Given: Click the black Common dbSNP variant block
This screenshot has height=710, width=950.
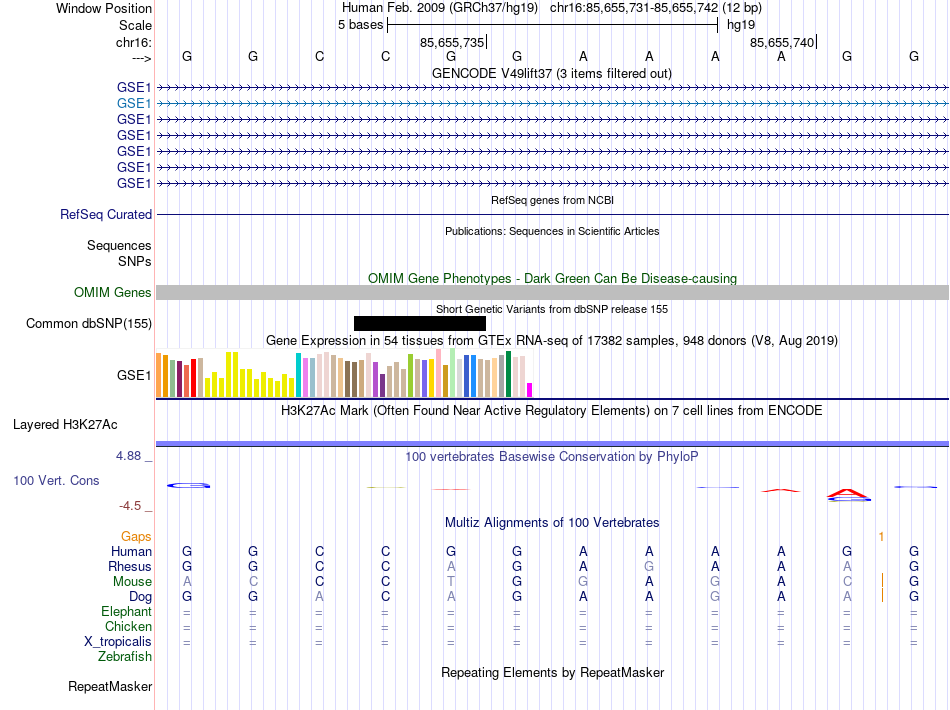Looking at the screenshot, I should coord(419,323).
